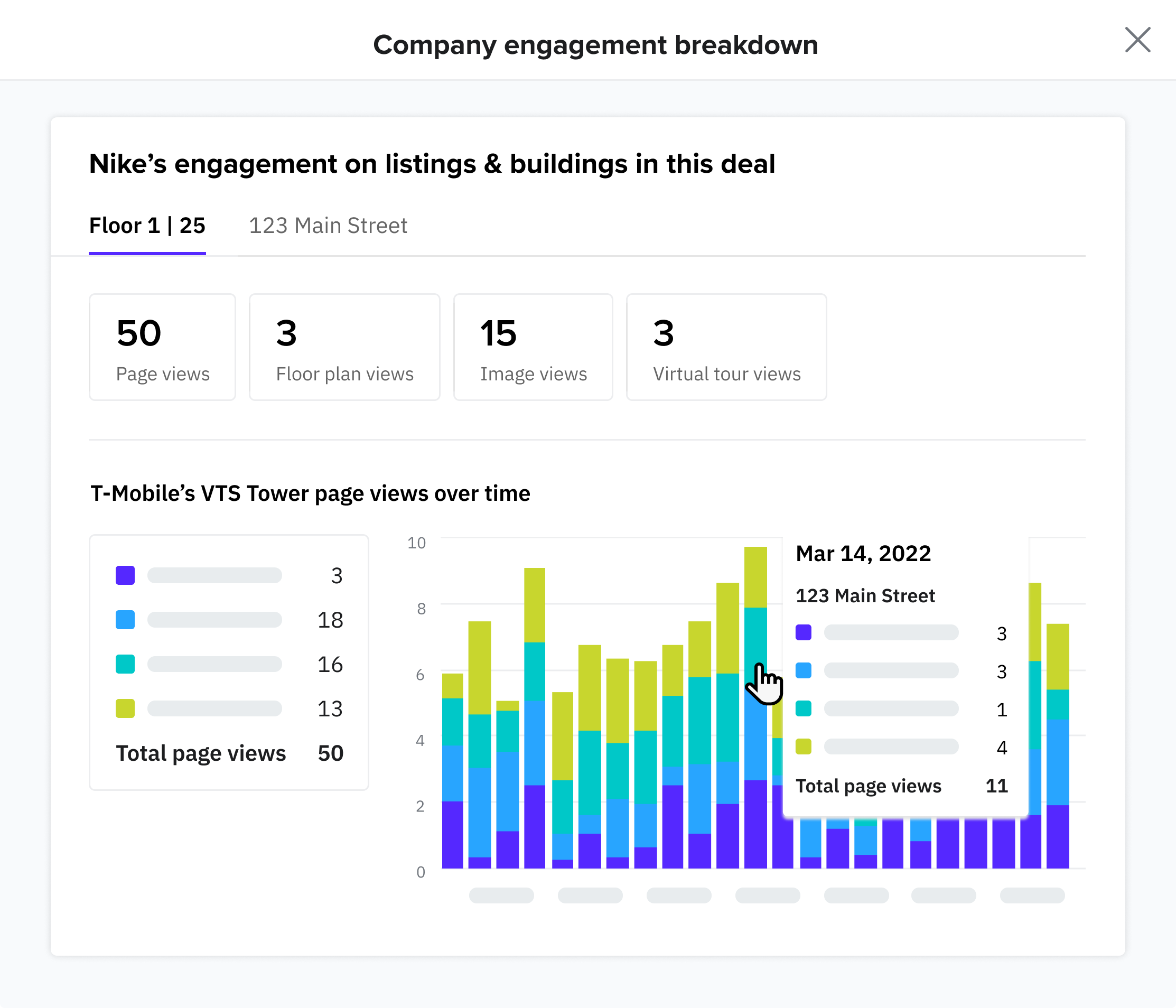Click the yellow-green swatch in tooltip valued 4
This screenshot has width=1176, height=1008.
coord(803,746)
